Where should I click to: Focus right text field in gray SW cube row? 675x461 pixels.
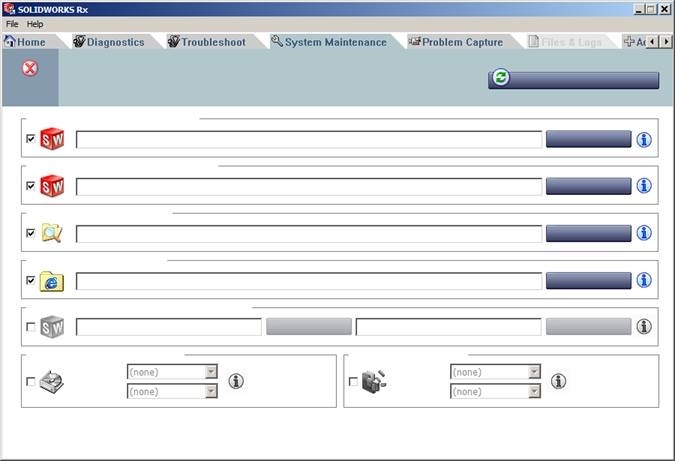(x=449, y=327)
